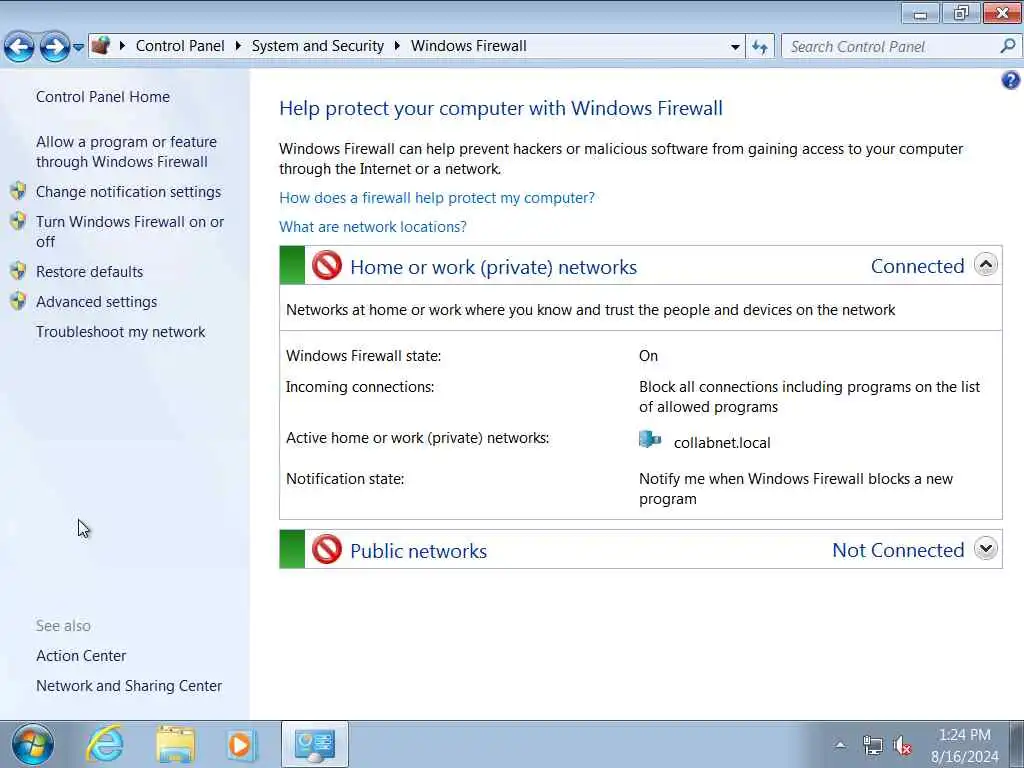Click blocked icon on Public networks
This screenshot has height=768, width=1024.
point(327,549)
